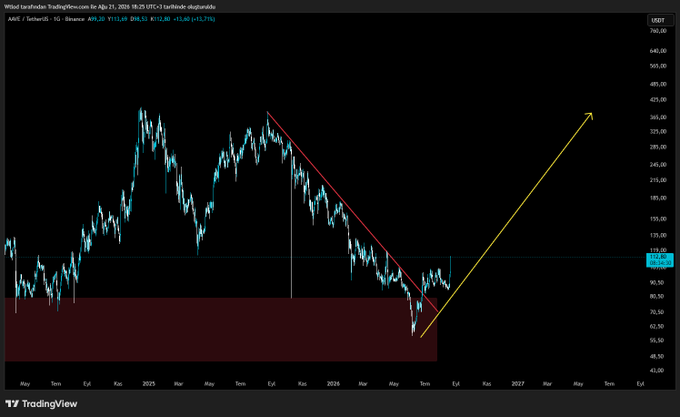
Task: Click the 43,00 price axis label
Action: pos(657,371)
